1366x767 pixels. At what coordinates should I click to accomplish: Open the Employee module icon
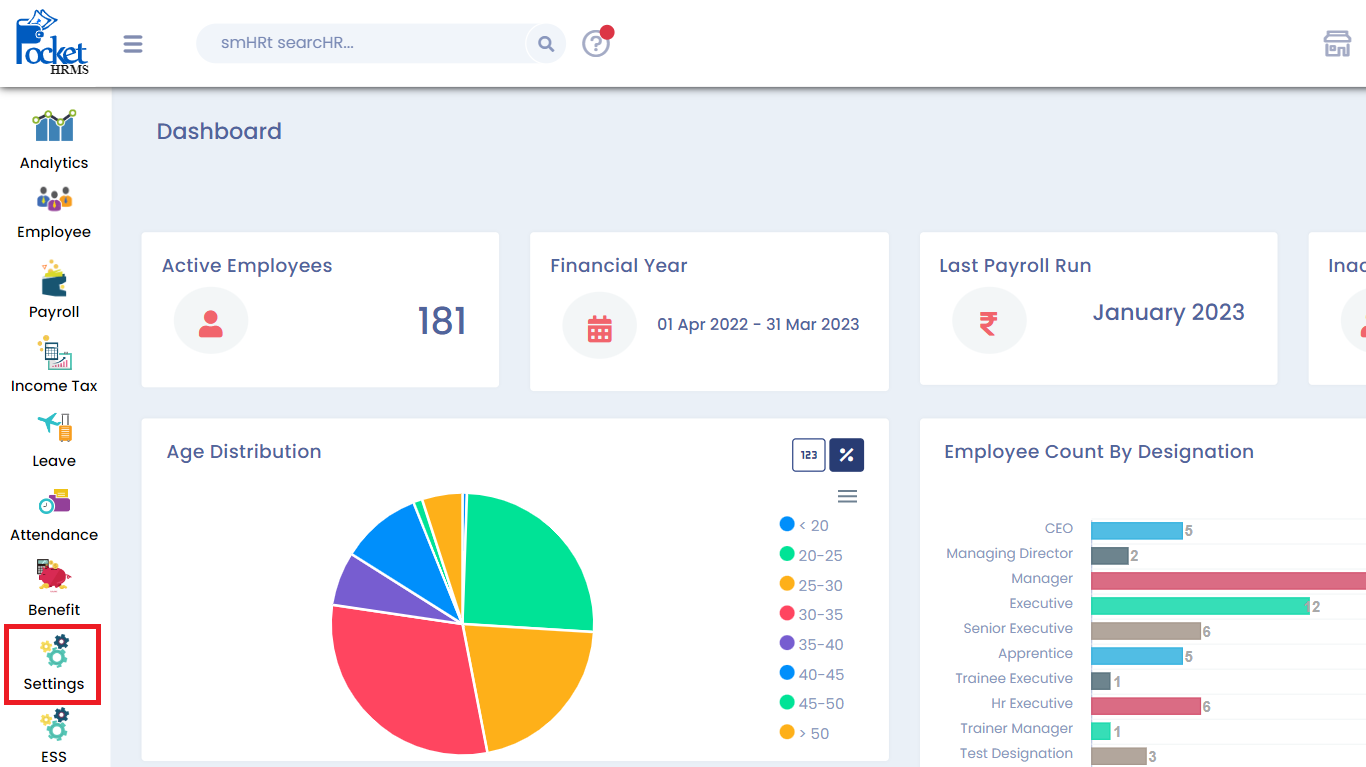(54, 200)
